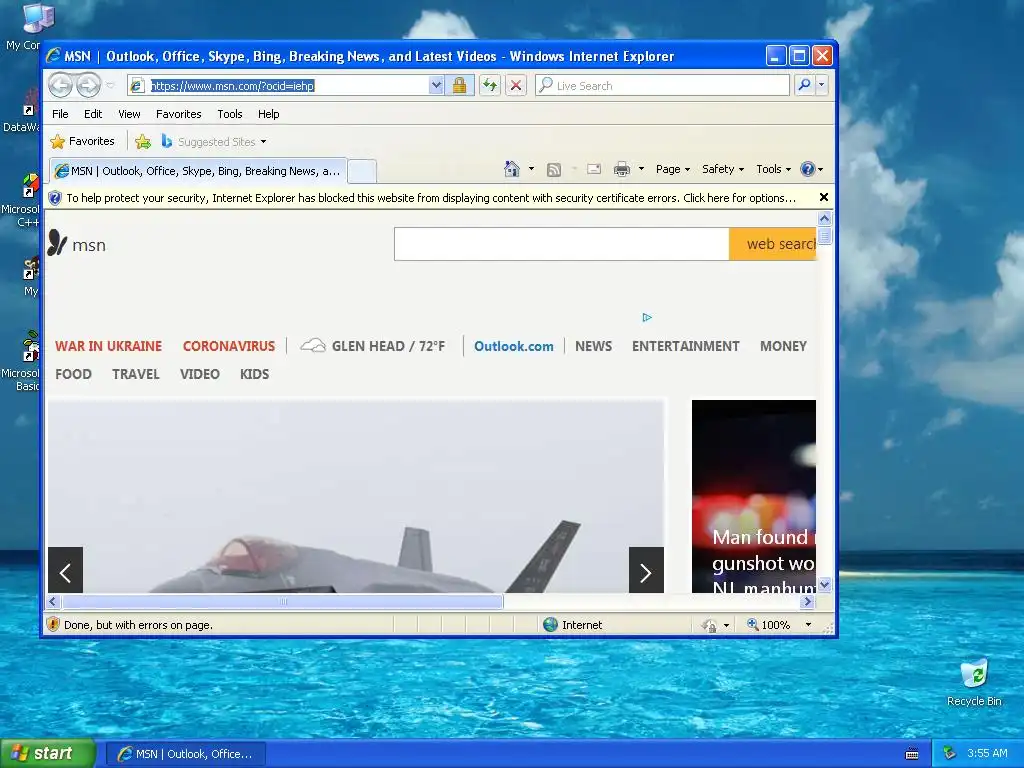Click the AdChoices triangle icon
This screenshot has height=768, width=1024.
[647, 317]
